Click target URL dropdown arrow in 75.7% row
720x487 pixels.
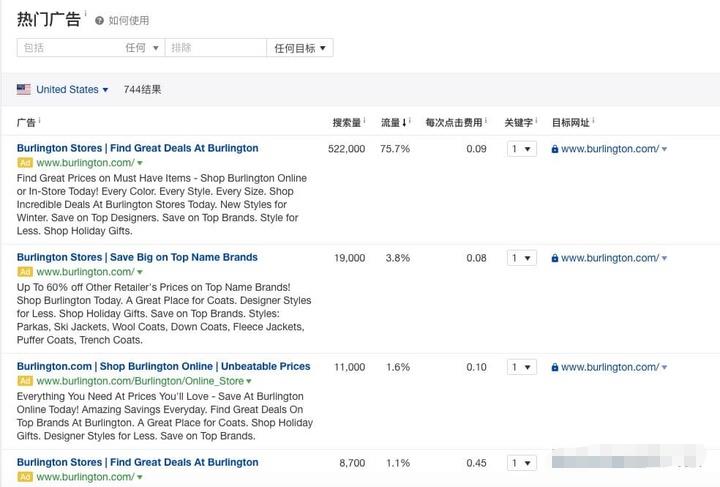(664, 149)
